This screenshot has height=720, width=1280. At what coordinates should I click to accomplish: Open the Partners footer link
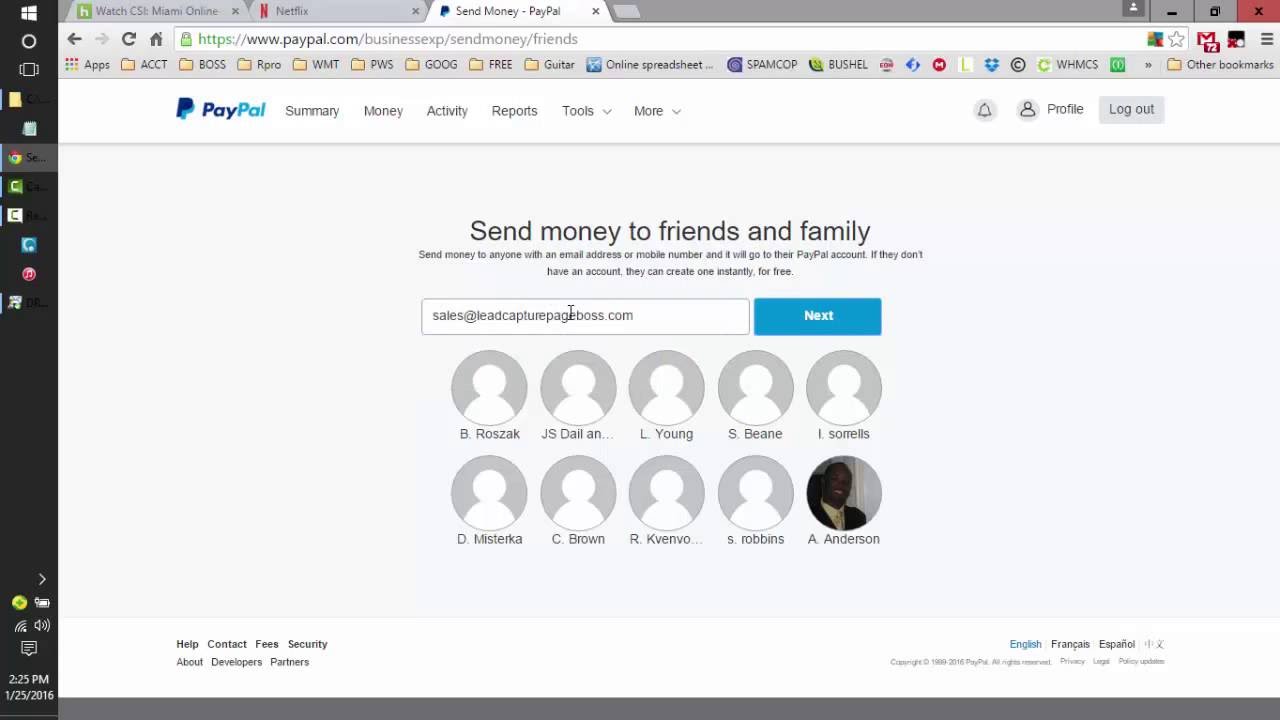tap(289, 662)
